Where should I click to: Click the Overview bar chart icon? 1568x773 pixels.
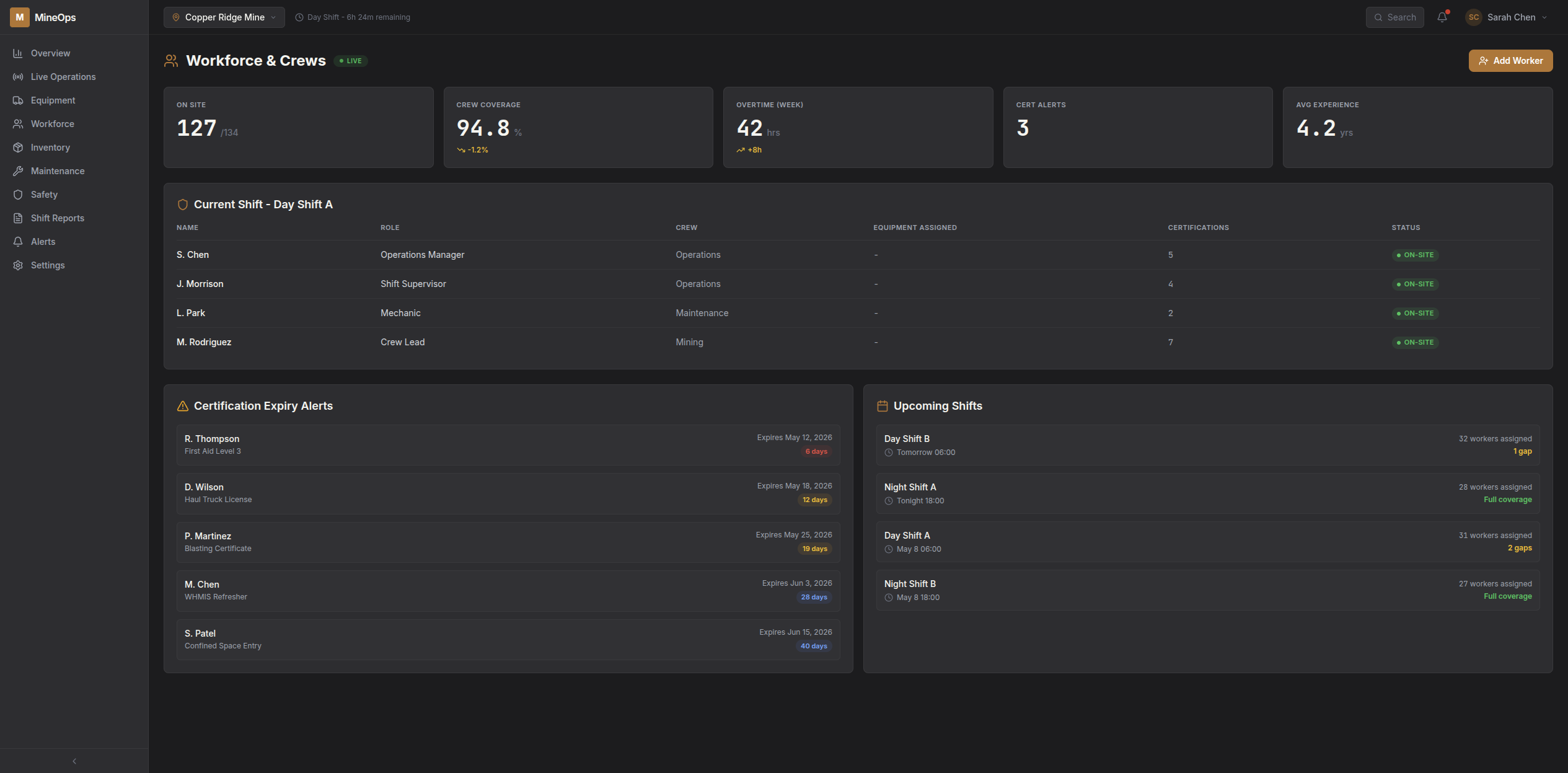point(18,53)
